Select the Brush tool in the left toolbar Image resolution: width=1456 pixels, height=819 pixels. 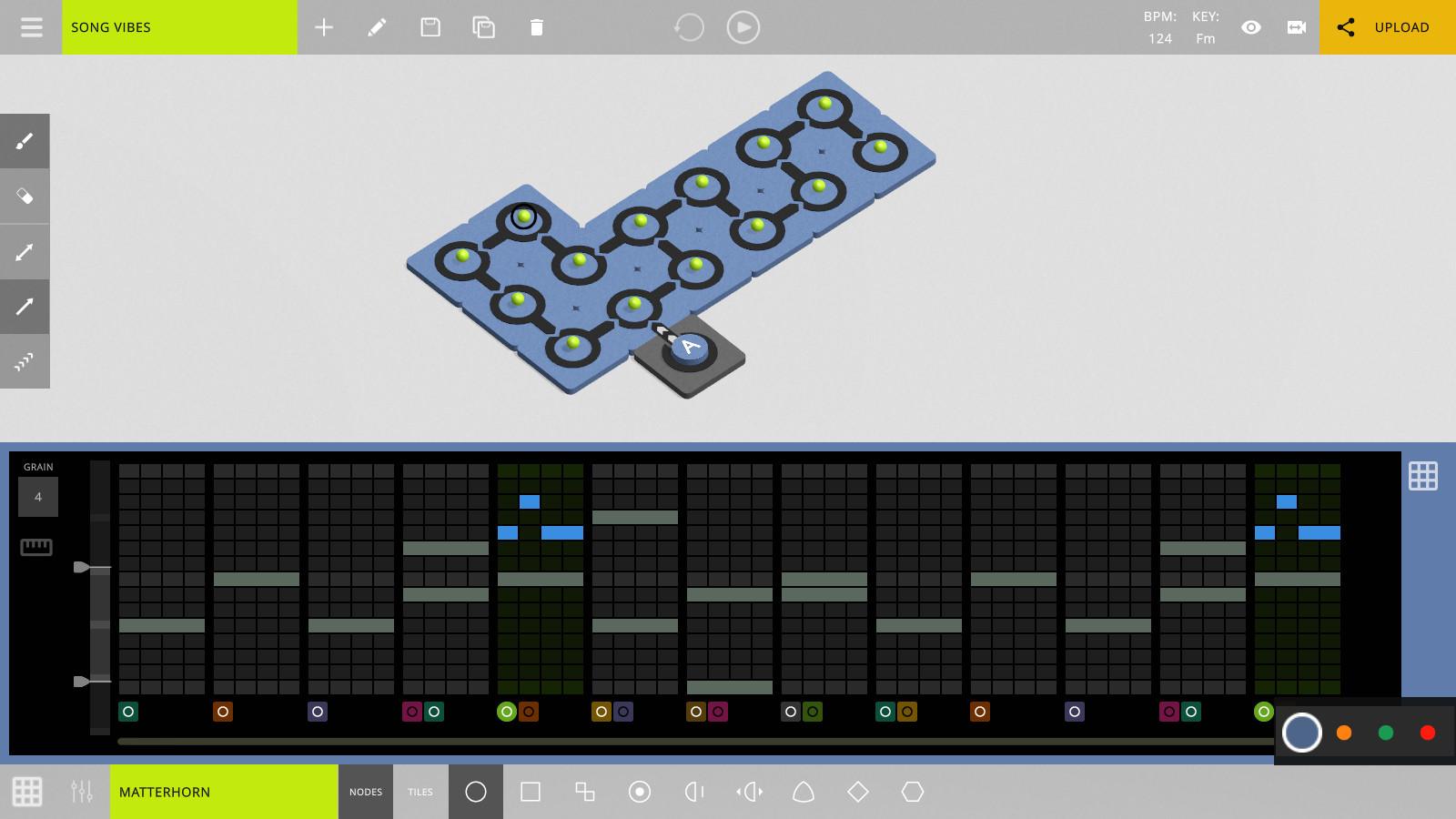coord(25,140)
